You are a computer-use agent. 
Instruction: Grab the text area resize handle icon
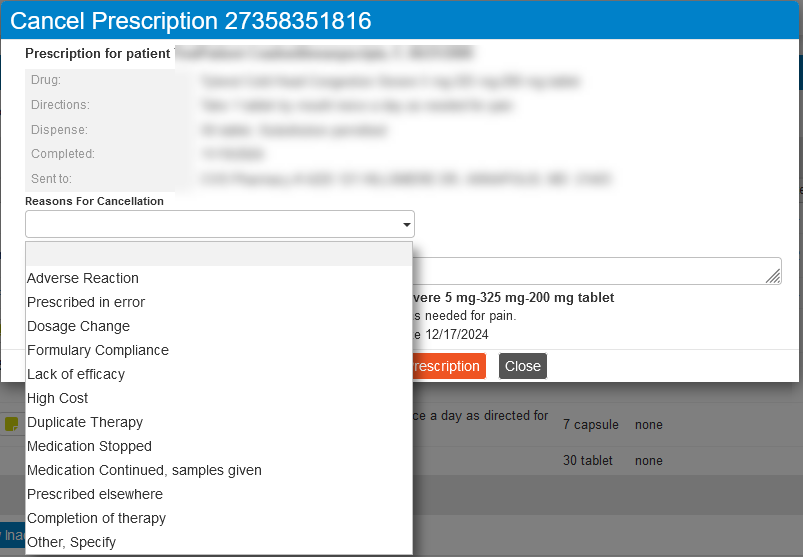click(x=773, y=276)
